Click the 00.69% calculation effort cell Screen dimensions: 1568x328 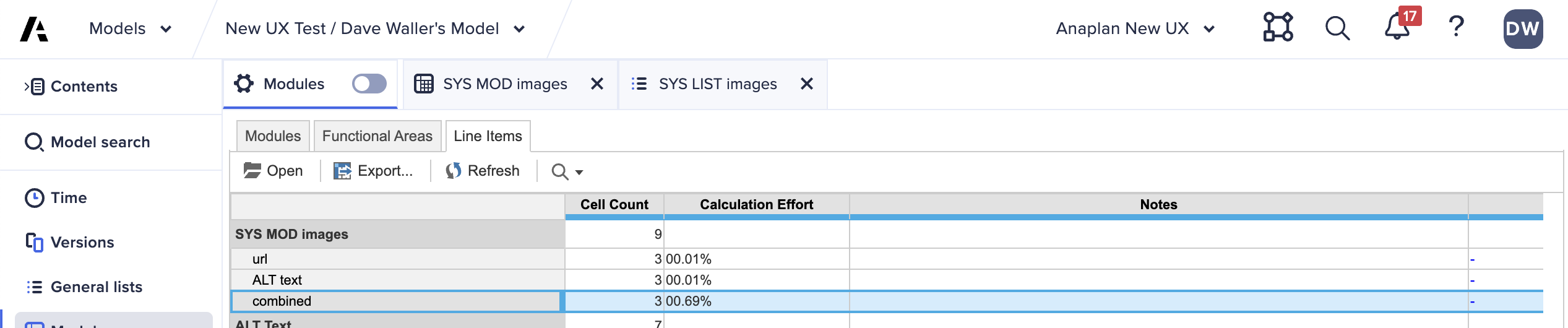tap(756, 301)
